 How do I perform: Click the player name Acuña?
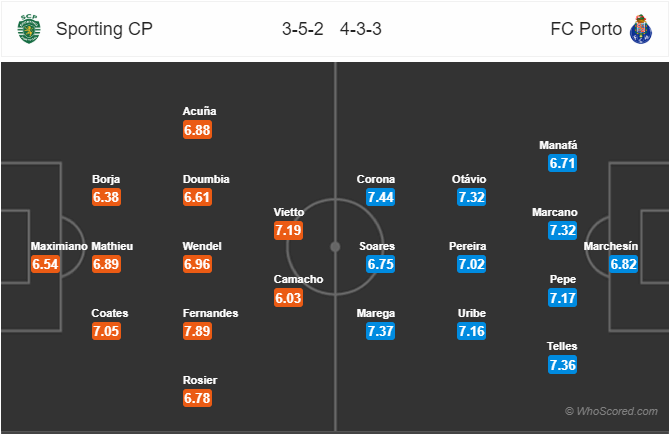coord(200,111)
